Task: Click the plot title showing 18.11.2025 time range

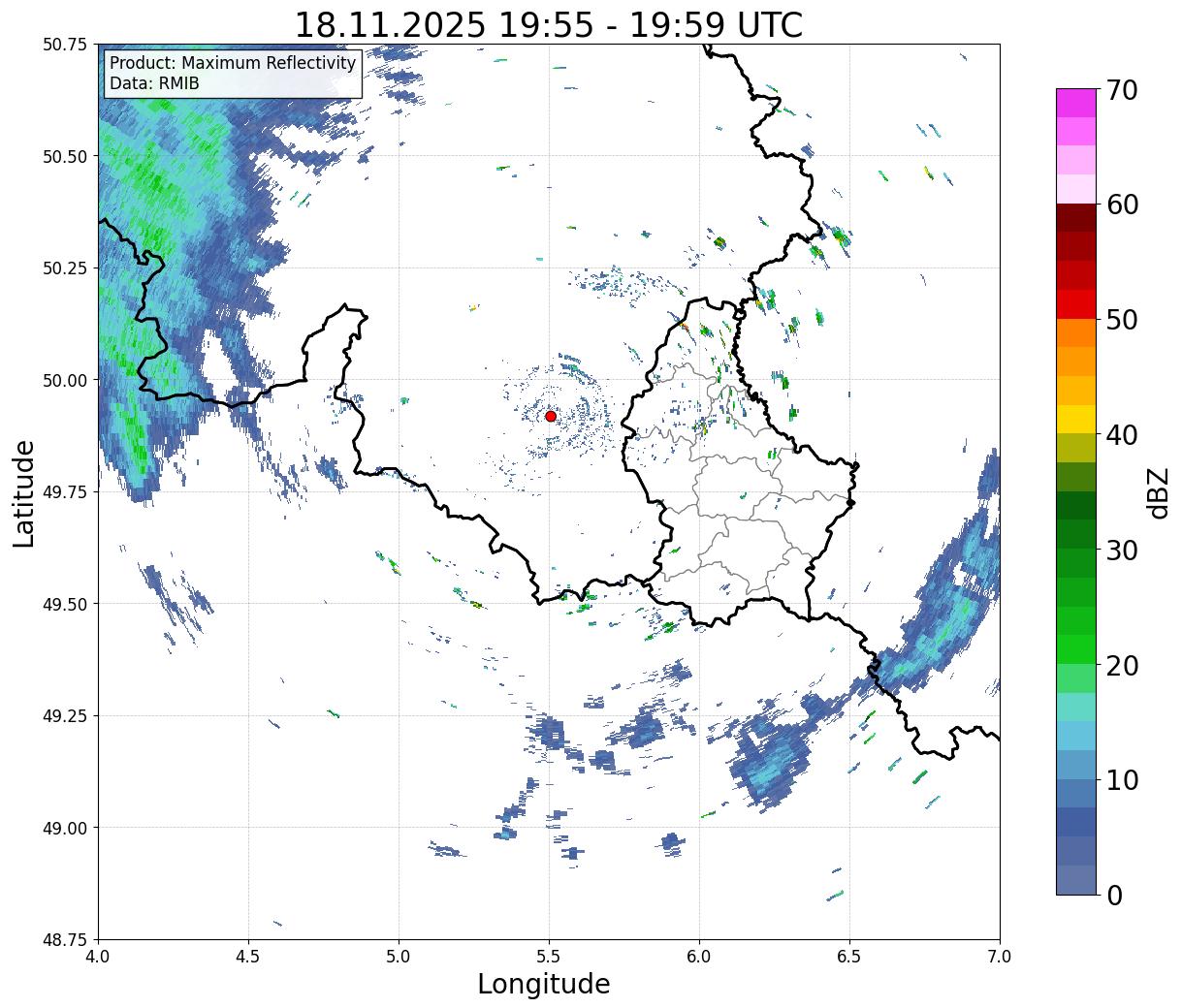Action: pyautogui.click(x=549, y=24)
